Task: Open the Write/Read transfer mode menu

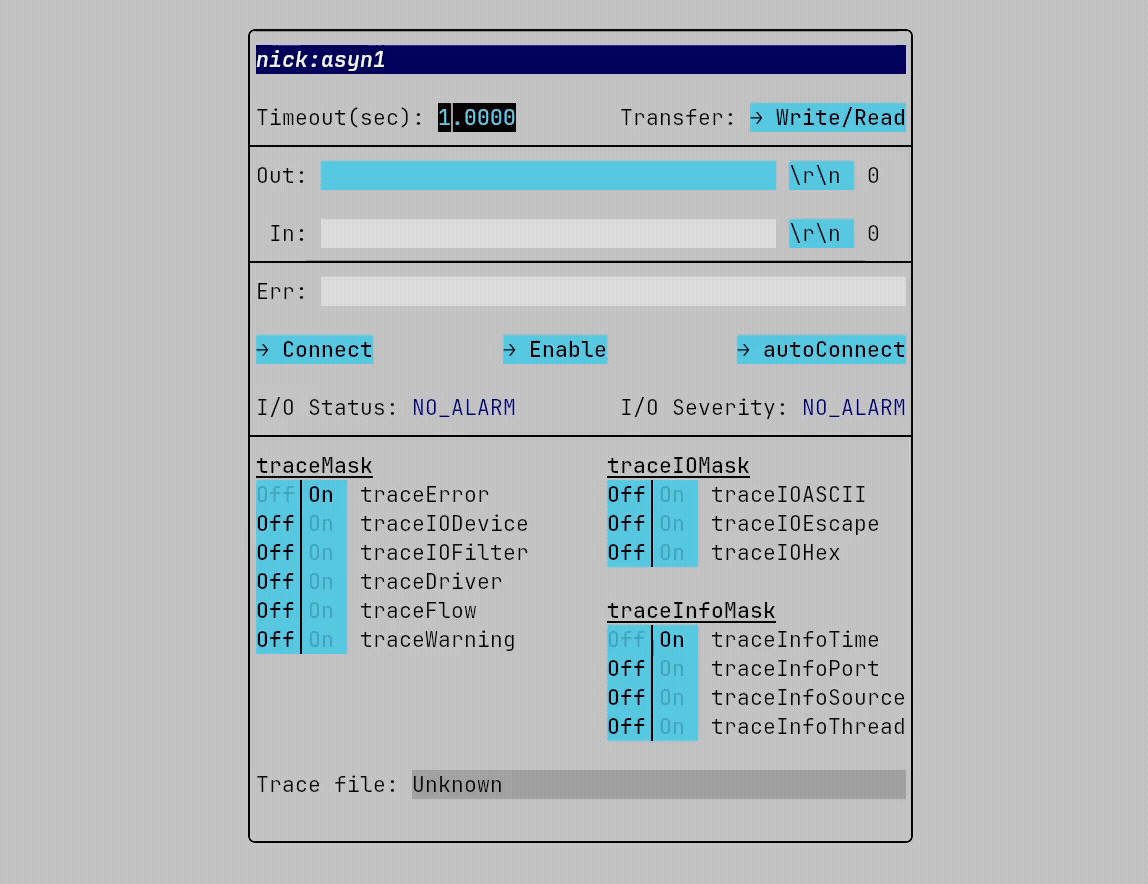Action: (x=827, y=118)
